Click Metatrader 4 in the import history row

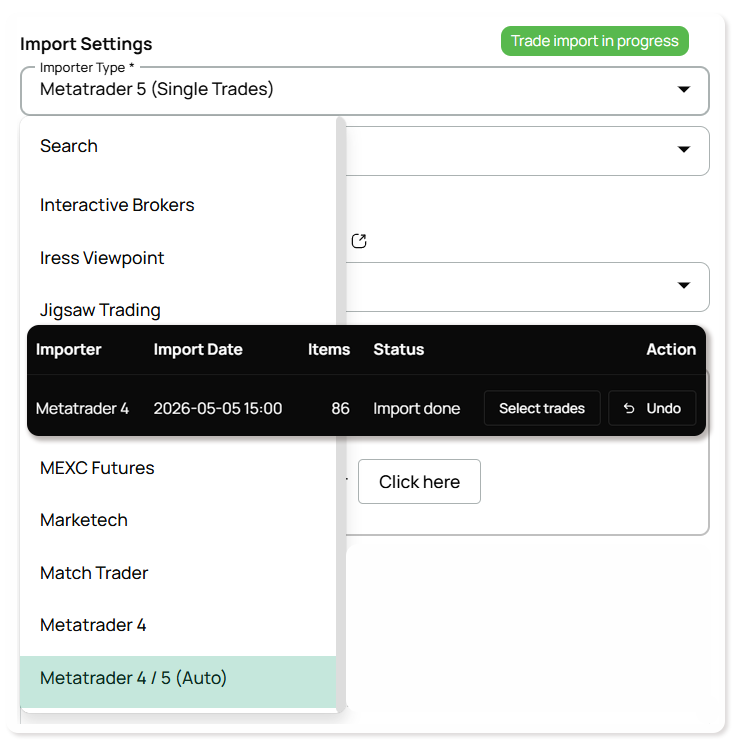pyautogui.click(x=82, y=408)
